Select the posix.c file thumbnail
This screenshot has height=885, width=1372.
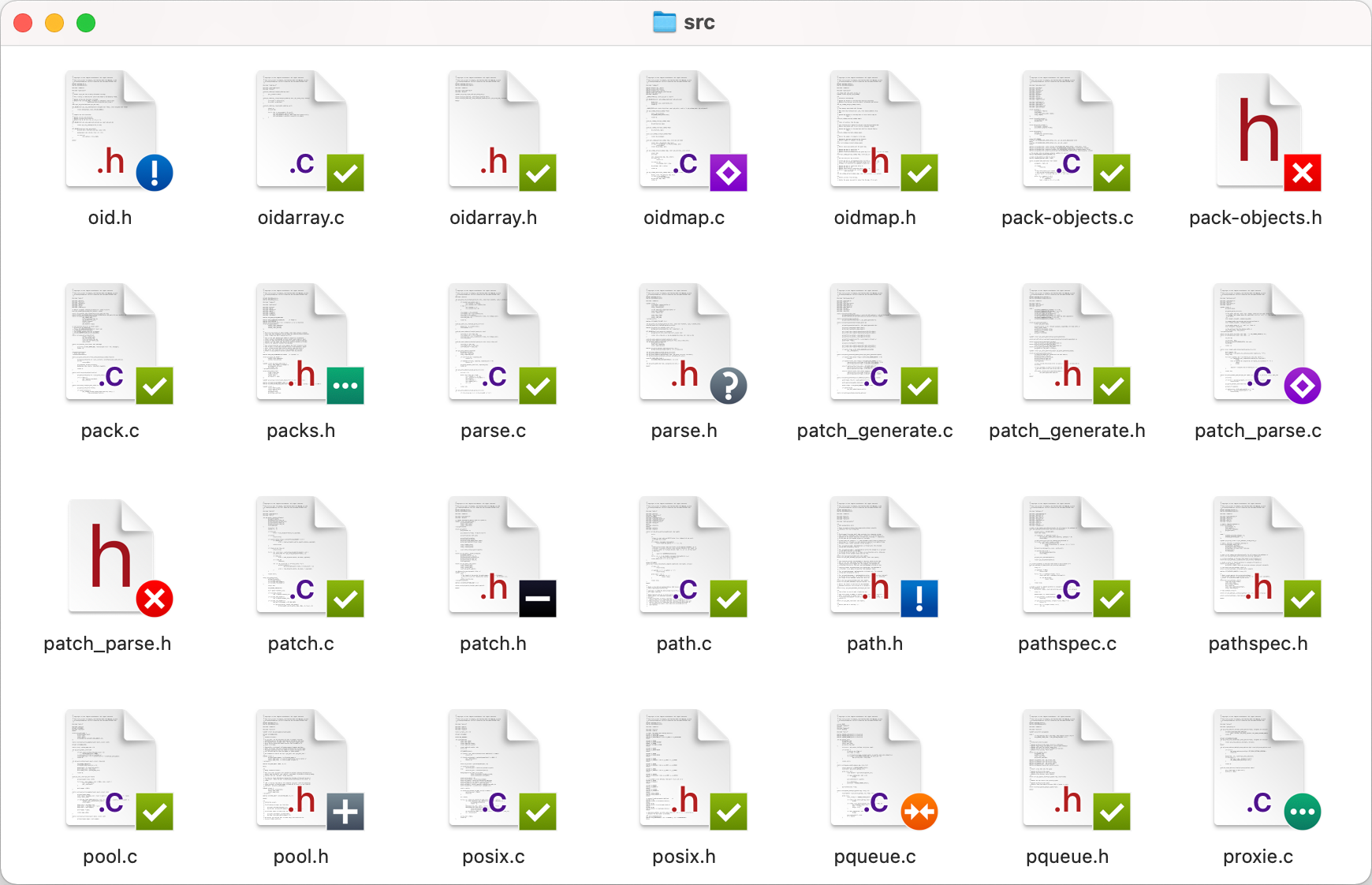click(x=494, y=770)
